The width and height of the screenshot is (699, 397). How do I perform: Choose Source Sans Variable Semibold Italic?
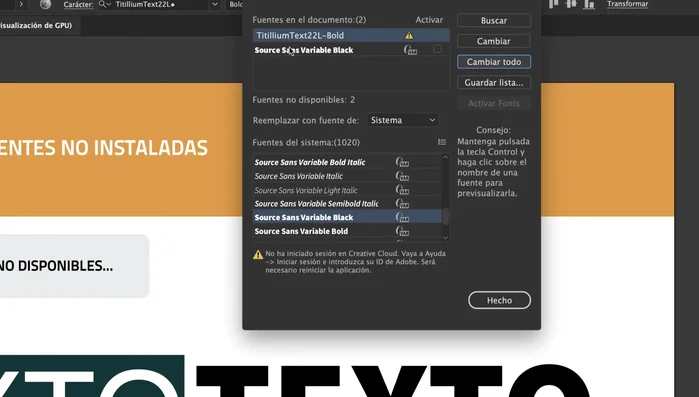click(347, 204)
